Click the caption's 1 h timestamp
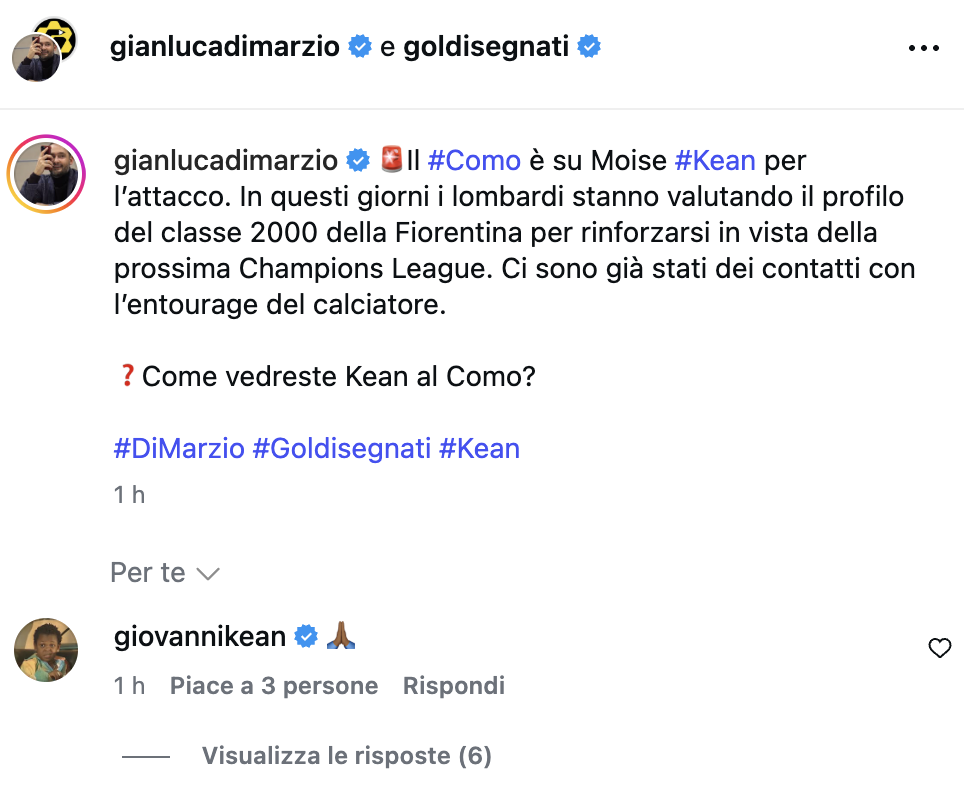The height and width of the screenshot is (800, 964). click(129, 494)
